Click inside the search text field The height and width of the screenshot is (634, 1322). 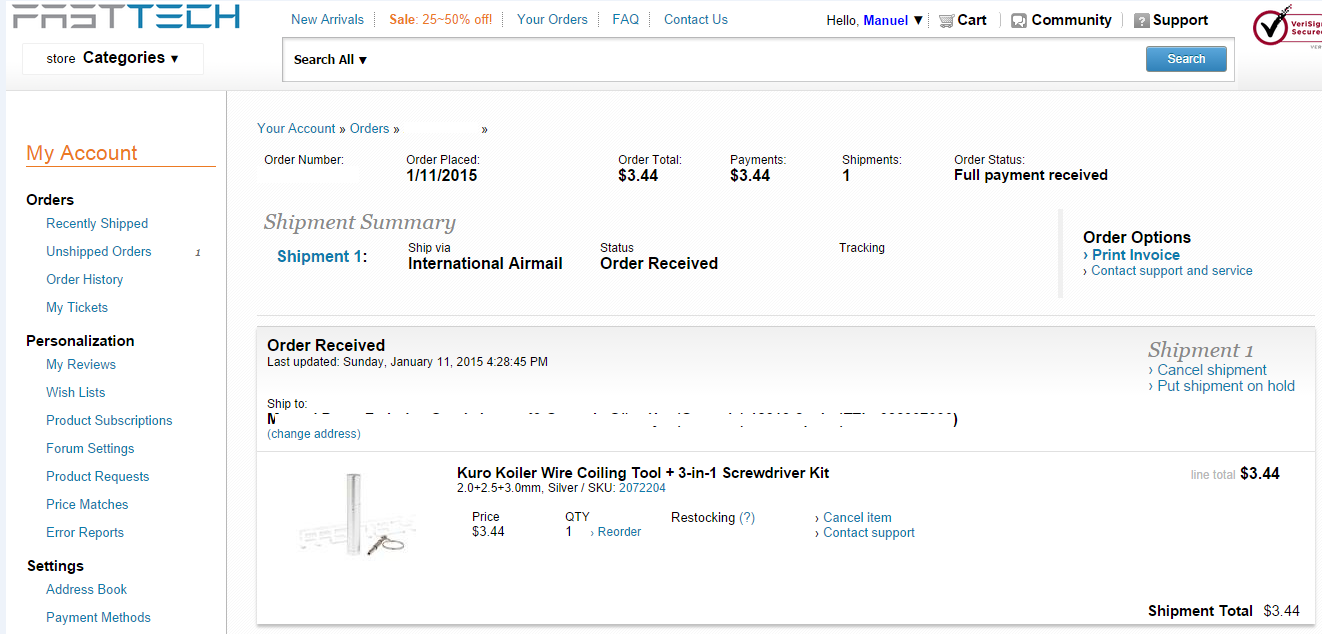pos(750,60)
